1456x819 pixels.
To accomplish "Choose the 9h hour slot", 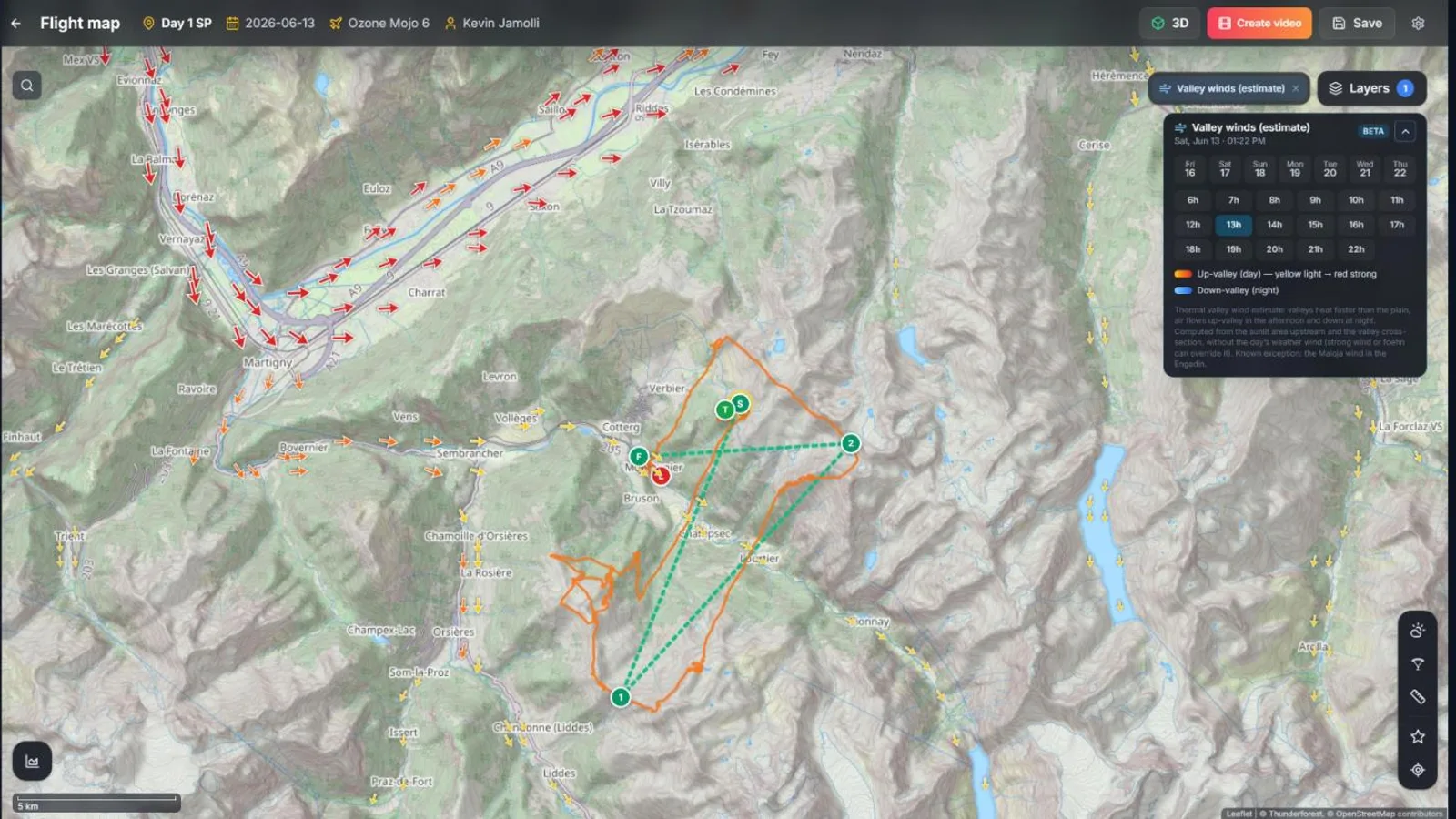I will (x=1315, y=200).
